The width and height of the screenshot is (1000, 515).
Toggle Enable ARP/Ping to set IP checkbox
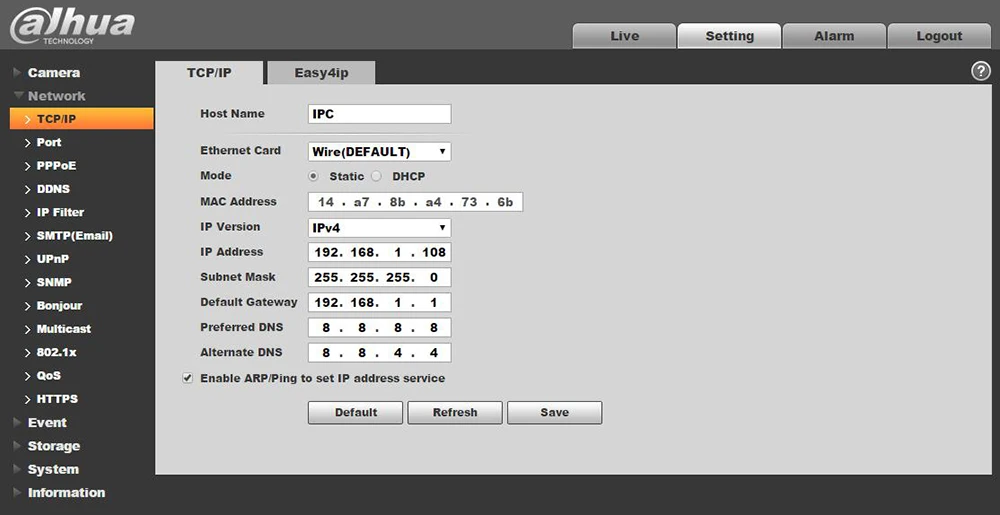coord(188,378)
